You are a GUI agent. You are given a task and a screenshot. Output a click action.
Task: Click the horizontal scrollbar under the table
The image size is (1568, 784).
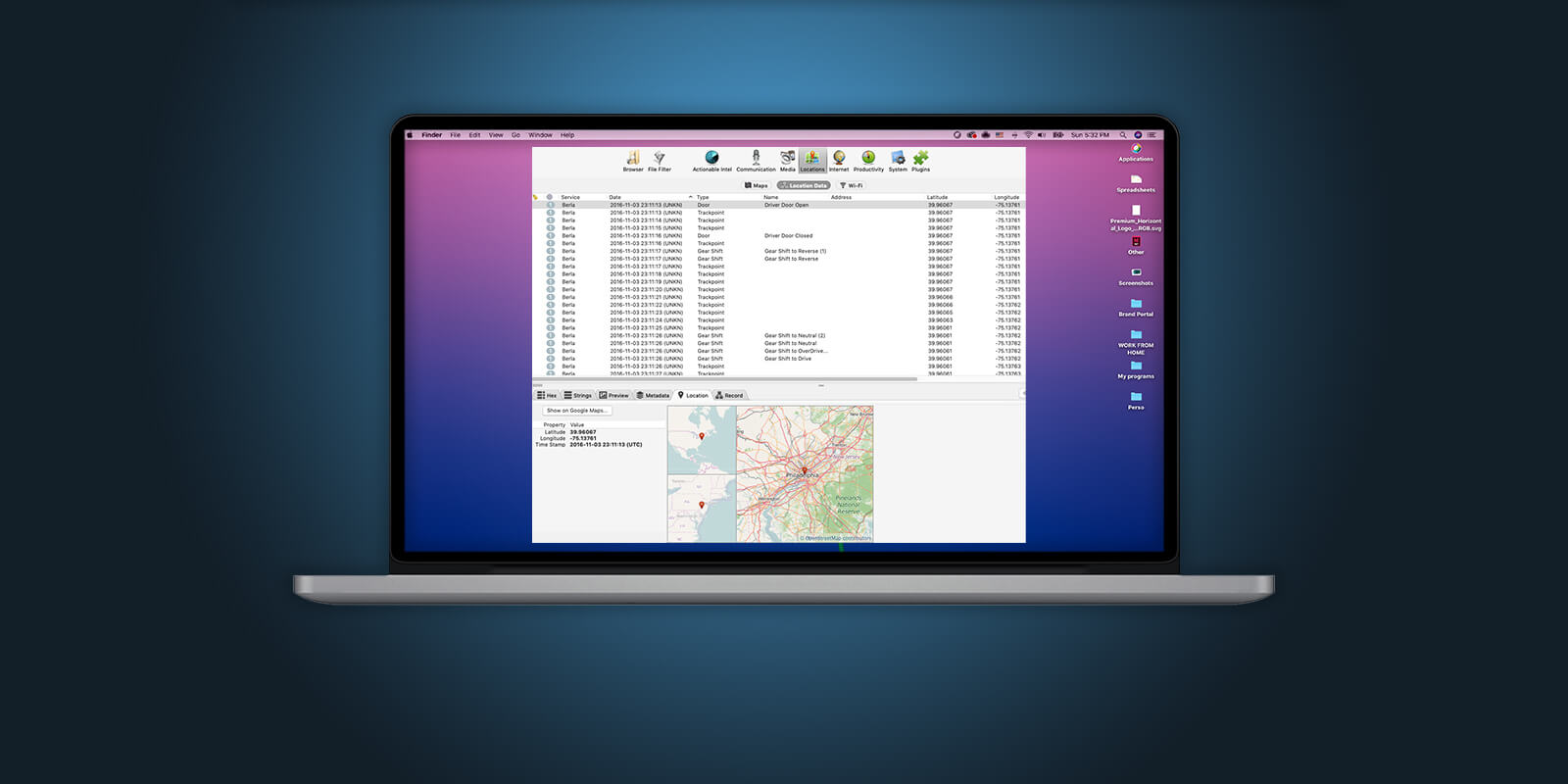pos(725,378)
